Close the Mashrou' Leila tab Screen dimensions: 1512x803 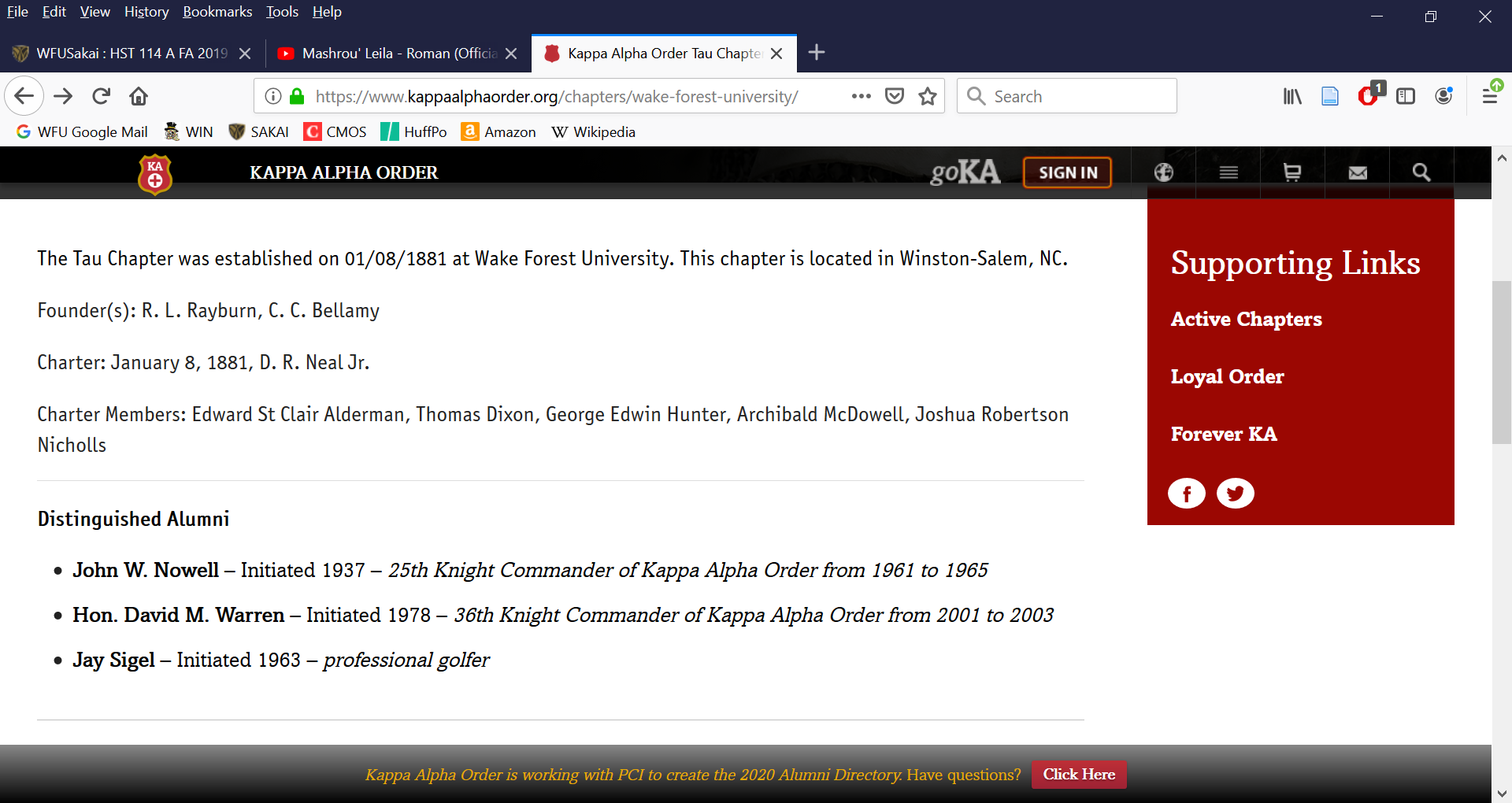511,54
